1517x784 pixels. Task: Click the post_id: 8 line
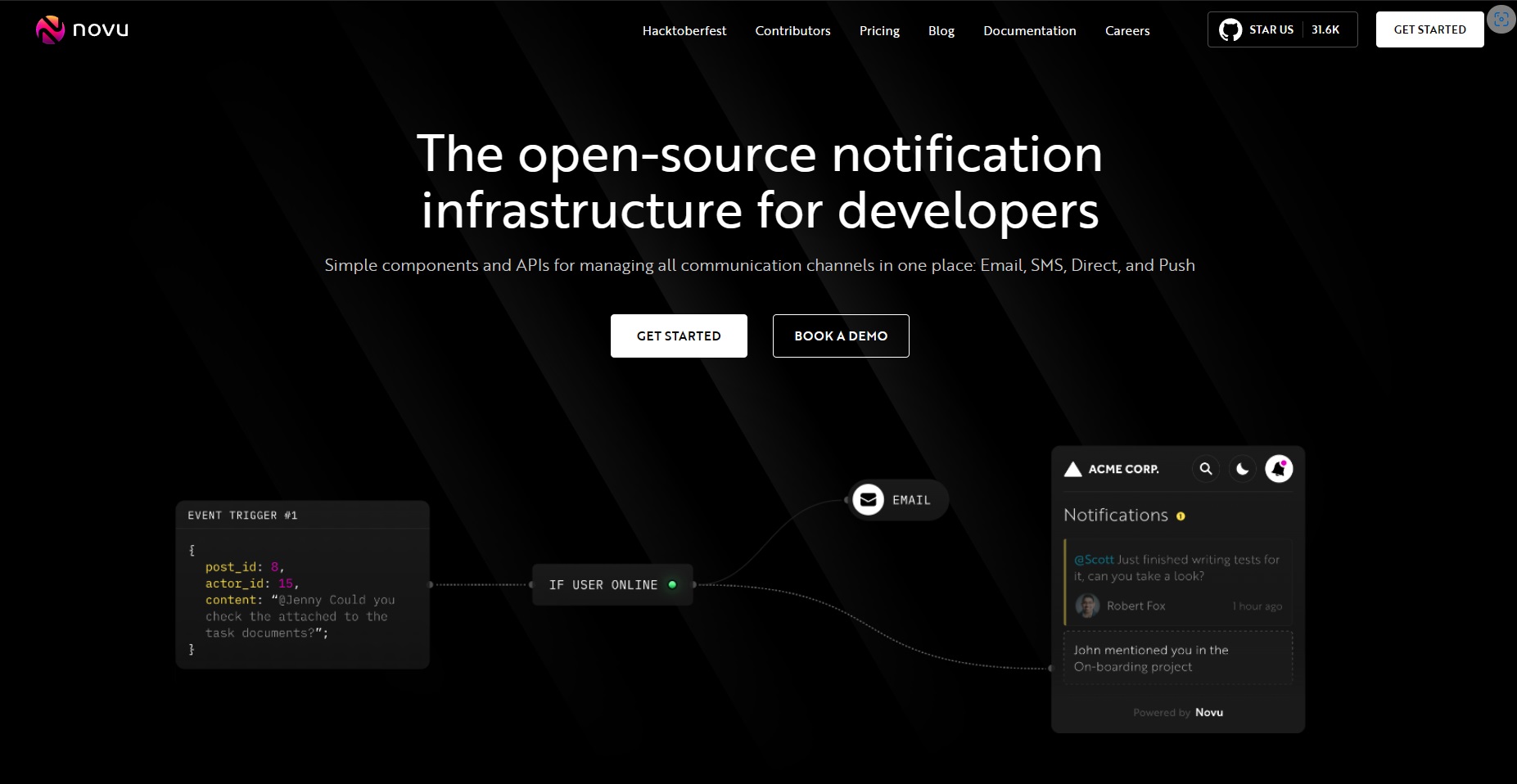pos(244,566)
